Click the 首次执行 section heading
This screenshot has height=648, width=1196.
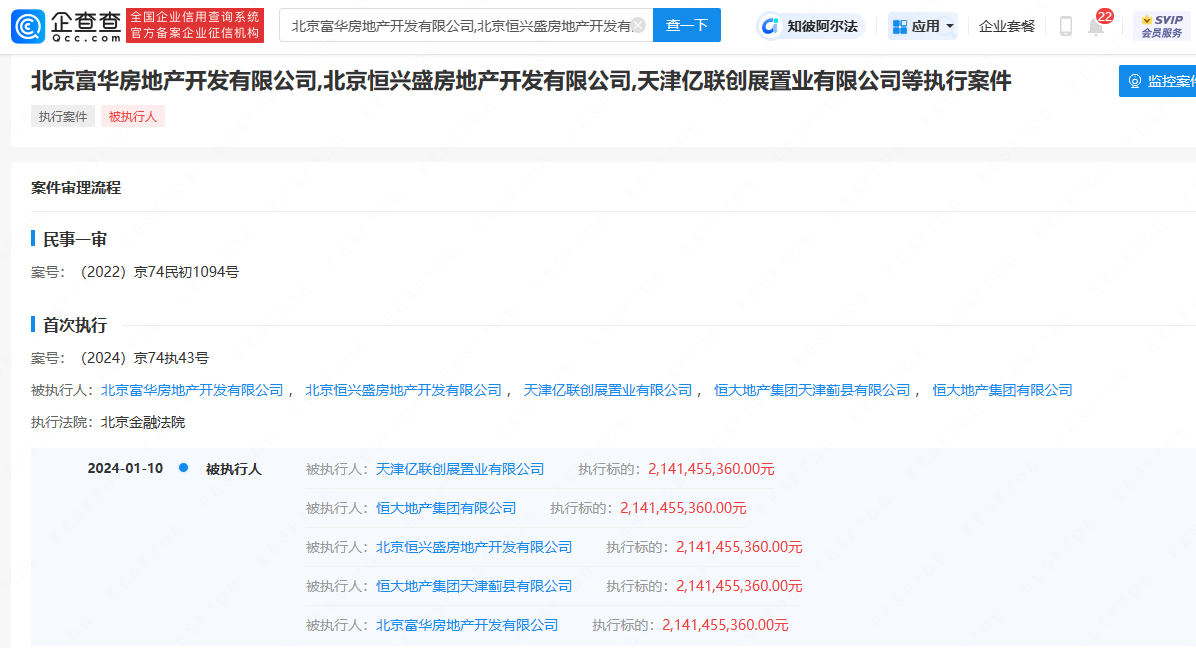coord(75,326)
